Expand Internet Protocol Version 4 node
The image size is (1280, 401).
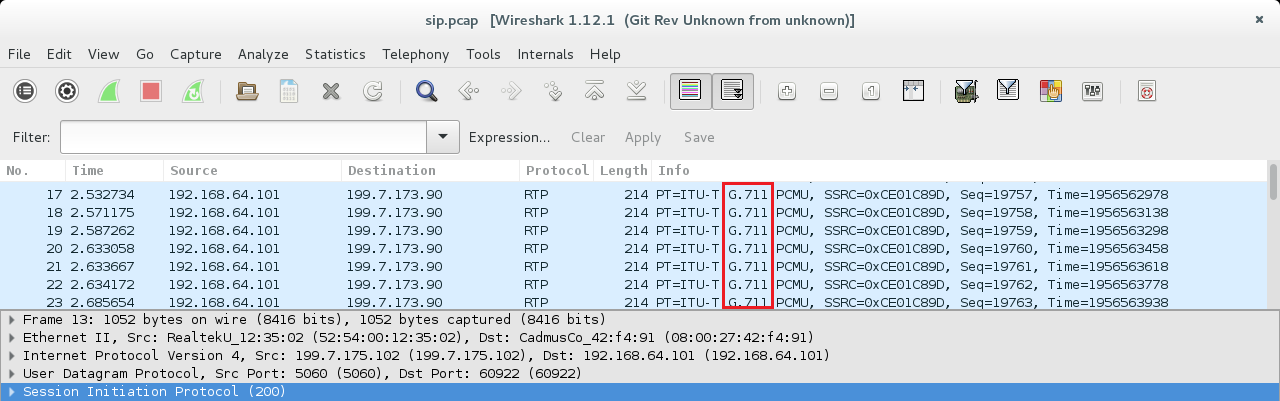11,355
